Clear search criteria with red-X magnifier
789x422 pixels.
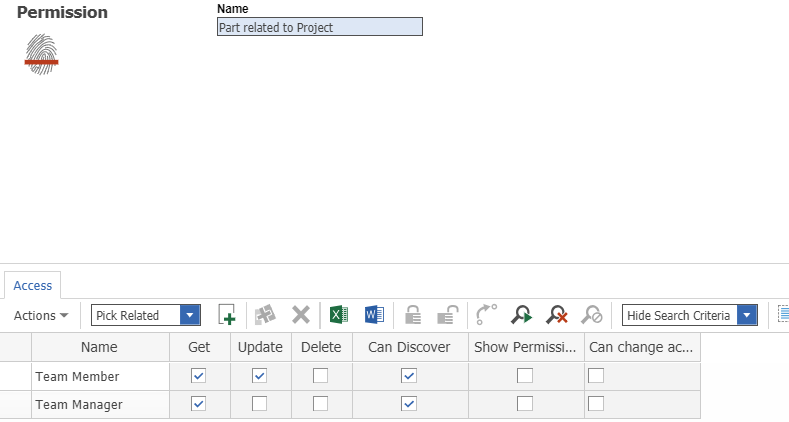pyautogui.click(x=557, y=315)
